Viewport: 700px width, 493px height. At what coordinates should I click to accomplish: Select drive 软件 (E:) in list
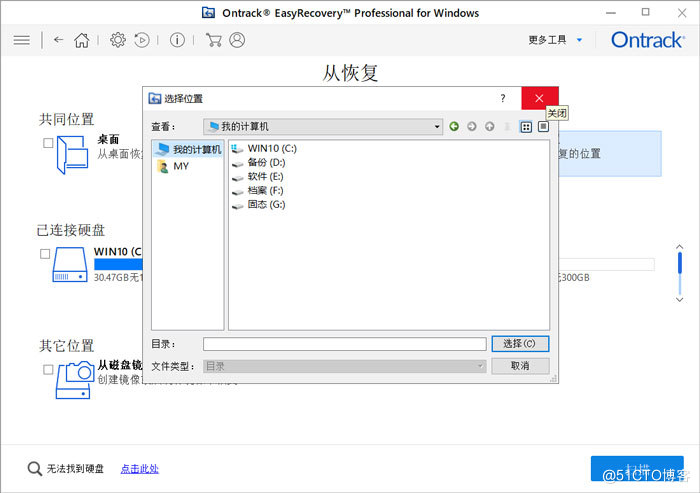[258, 176]
